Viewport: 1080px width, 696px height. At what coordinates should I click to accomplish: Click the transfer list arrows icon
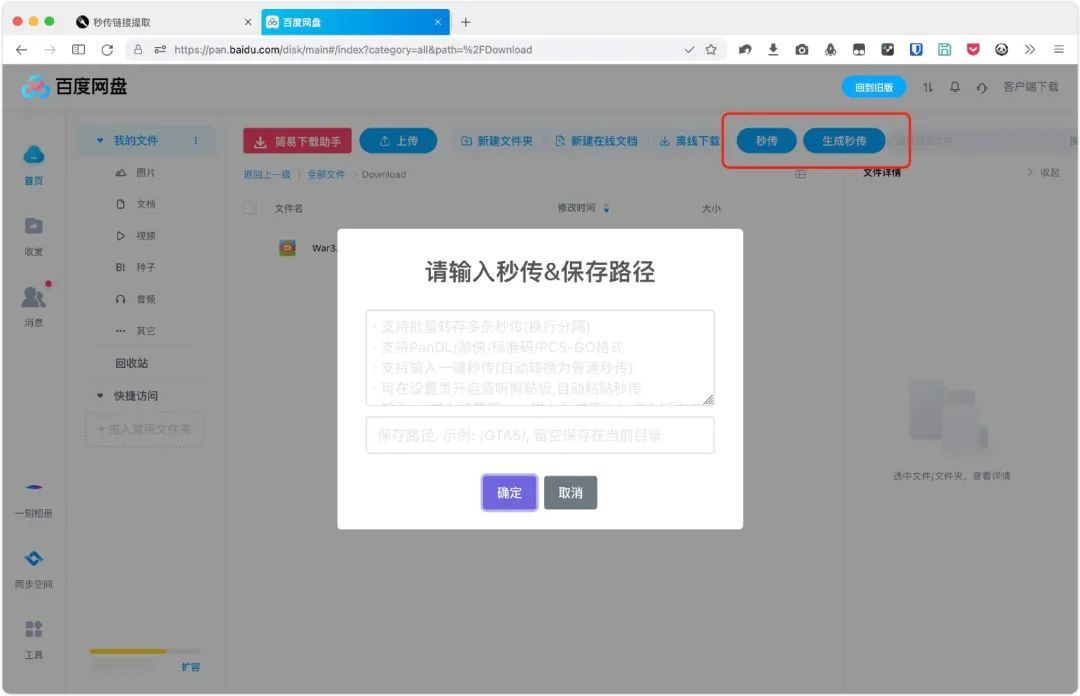tap(928, 88)
